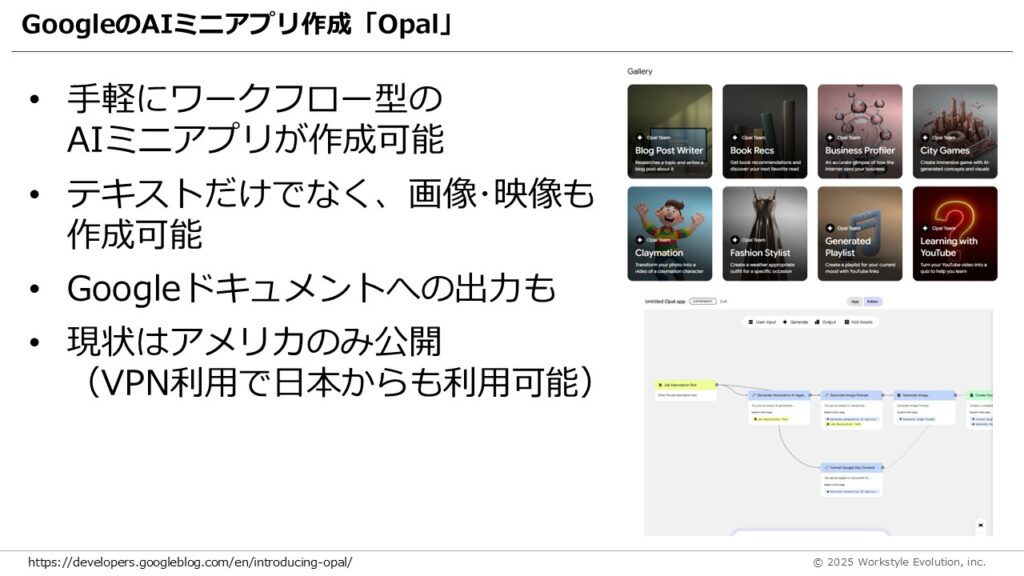Image resolution: width=1024 pixels, height=576 pixels.
Task: Click the Opal Team sparkle icon on City Games
Action: (x=925, y=138)
